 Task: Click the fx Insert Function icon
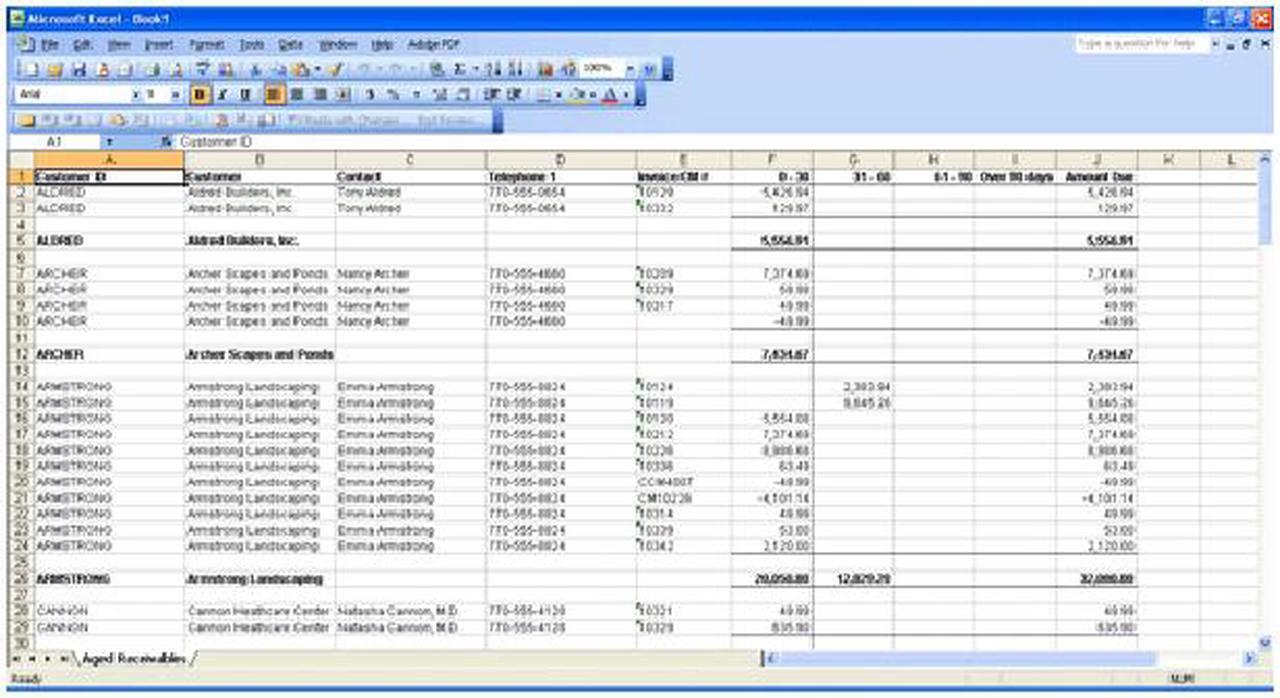pos(166,143)
